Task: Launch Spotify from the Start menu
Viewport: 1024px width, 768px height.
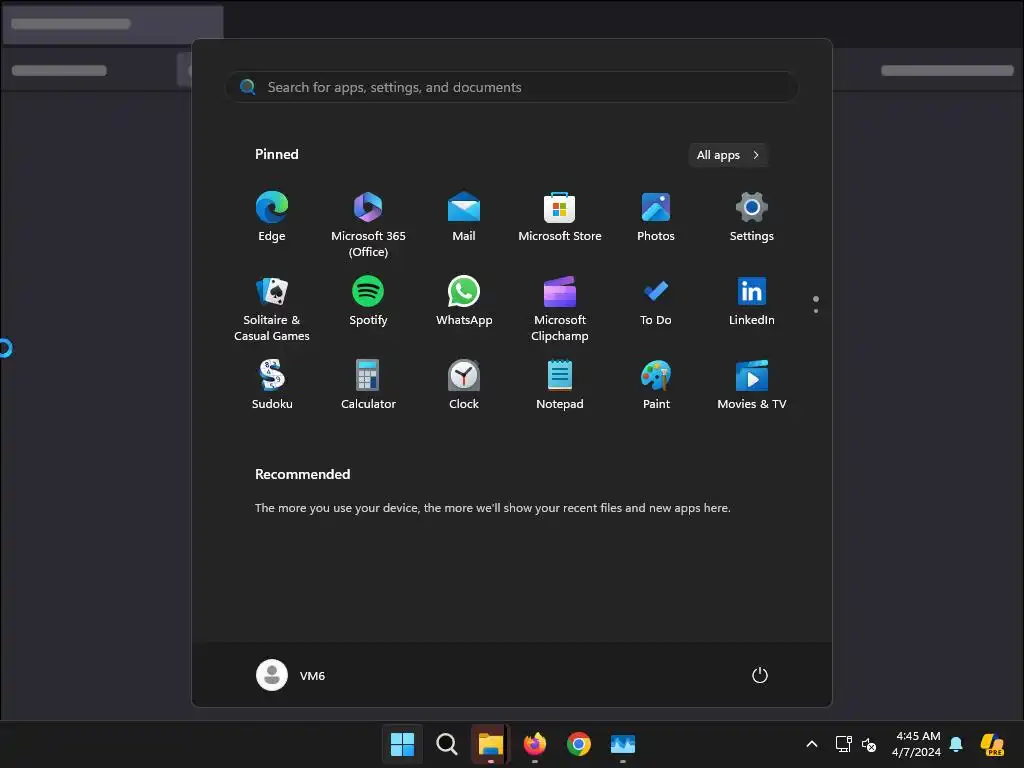Action: 368,301
